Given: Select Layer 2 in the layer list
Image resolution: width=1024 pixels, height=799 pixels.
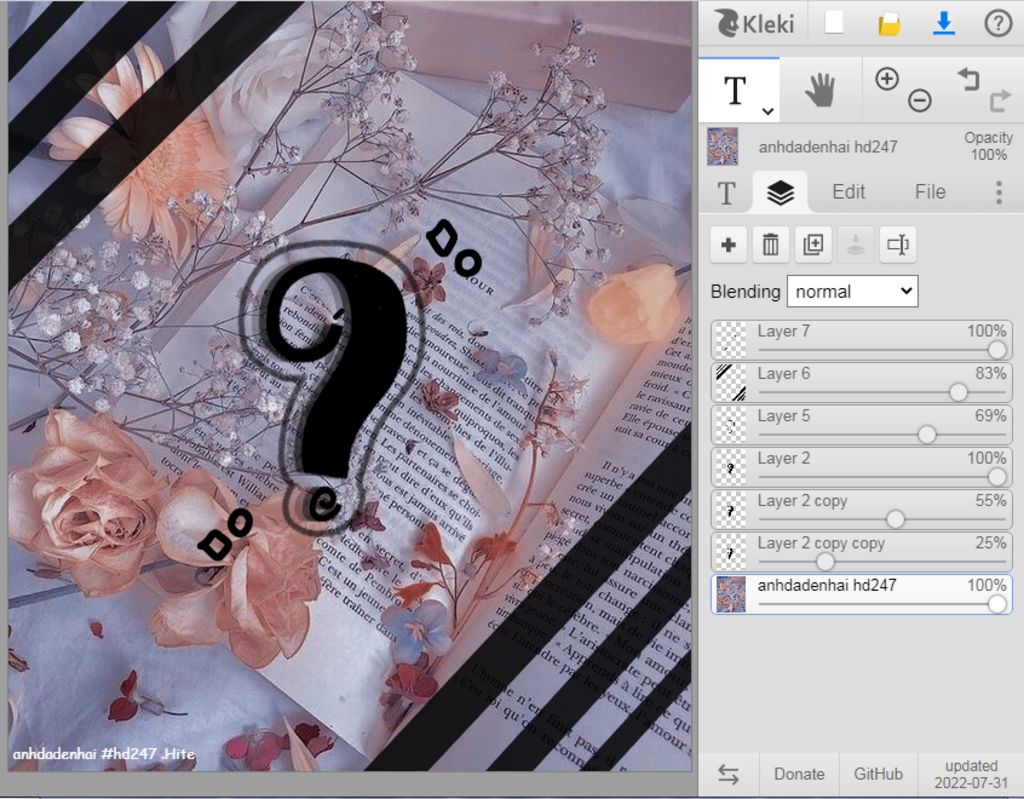Looking at the screenshot, I should coord(861,467).
